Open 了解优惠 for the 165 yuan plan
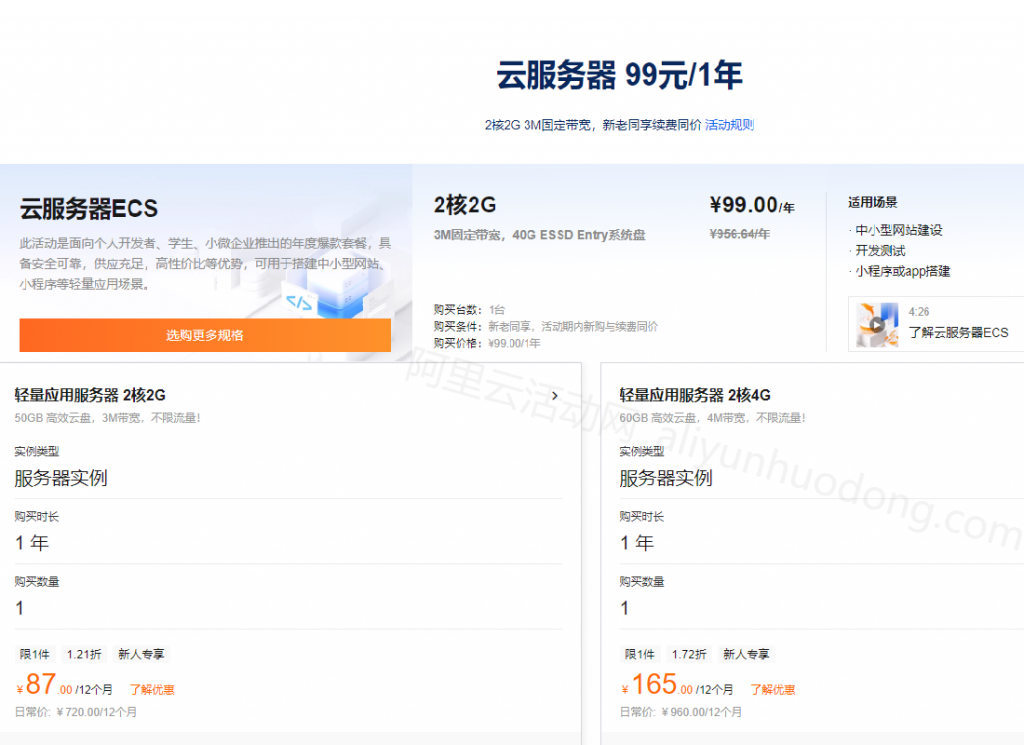 pos(773,690)
